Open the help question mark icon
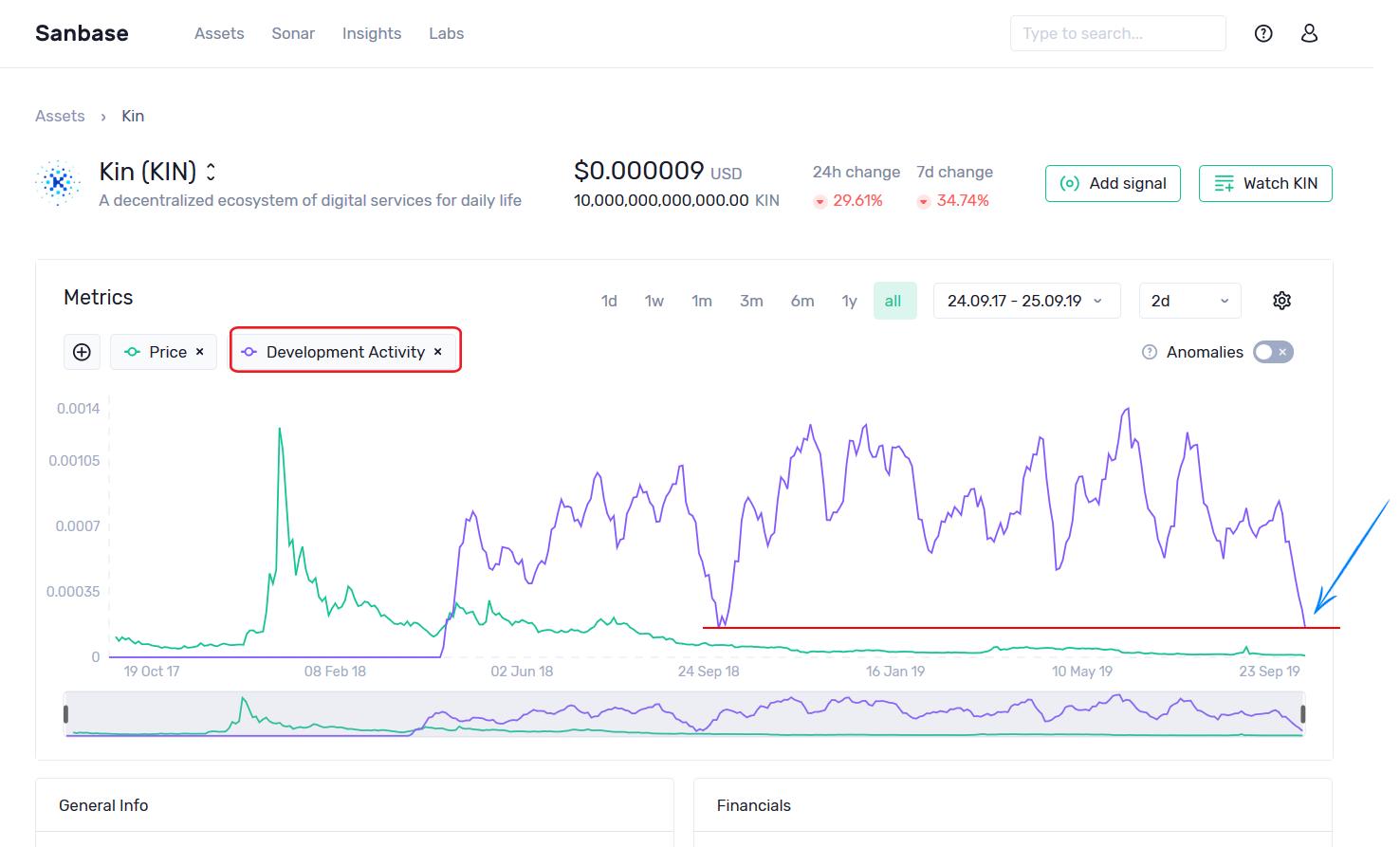 [1263, 33]
